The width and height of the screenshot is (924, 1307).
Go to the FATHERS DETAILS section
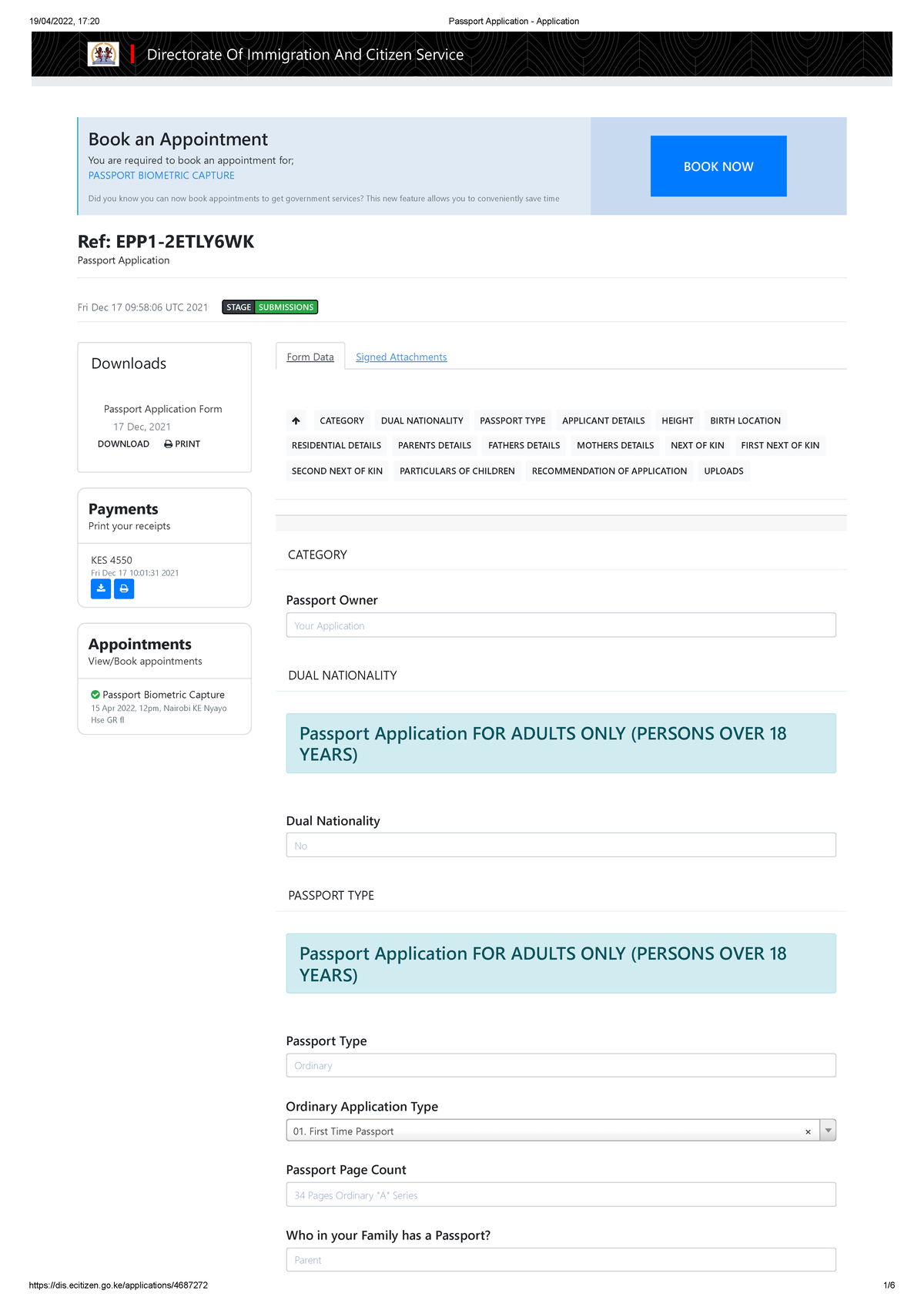(x=524, y=446)
